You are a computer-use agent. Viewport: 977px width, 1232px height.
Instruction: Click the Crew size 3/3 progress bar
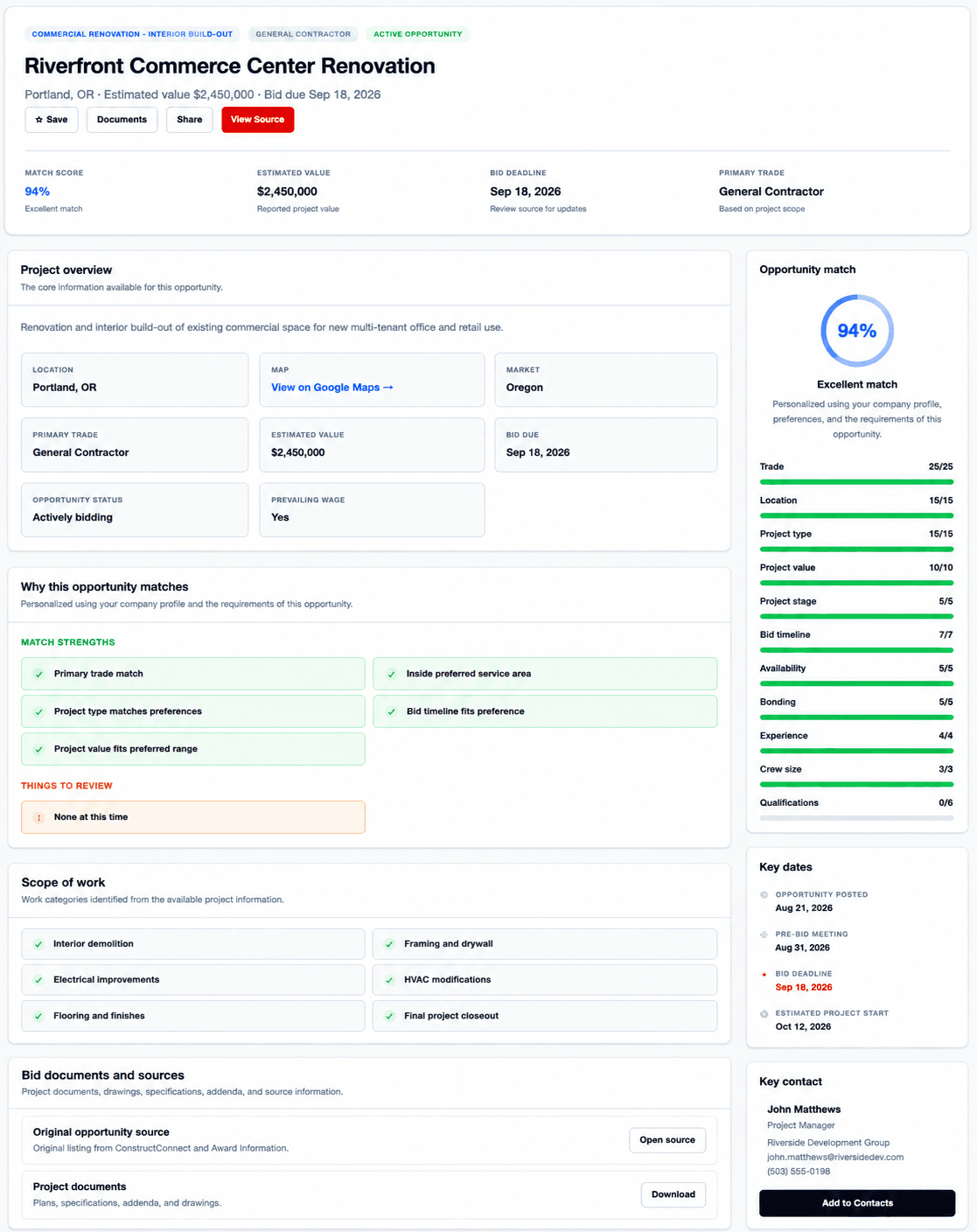coord(856,785)
